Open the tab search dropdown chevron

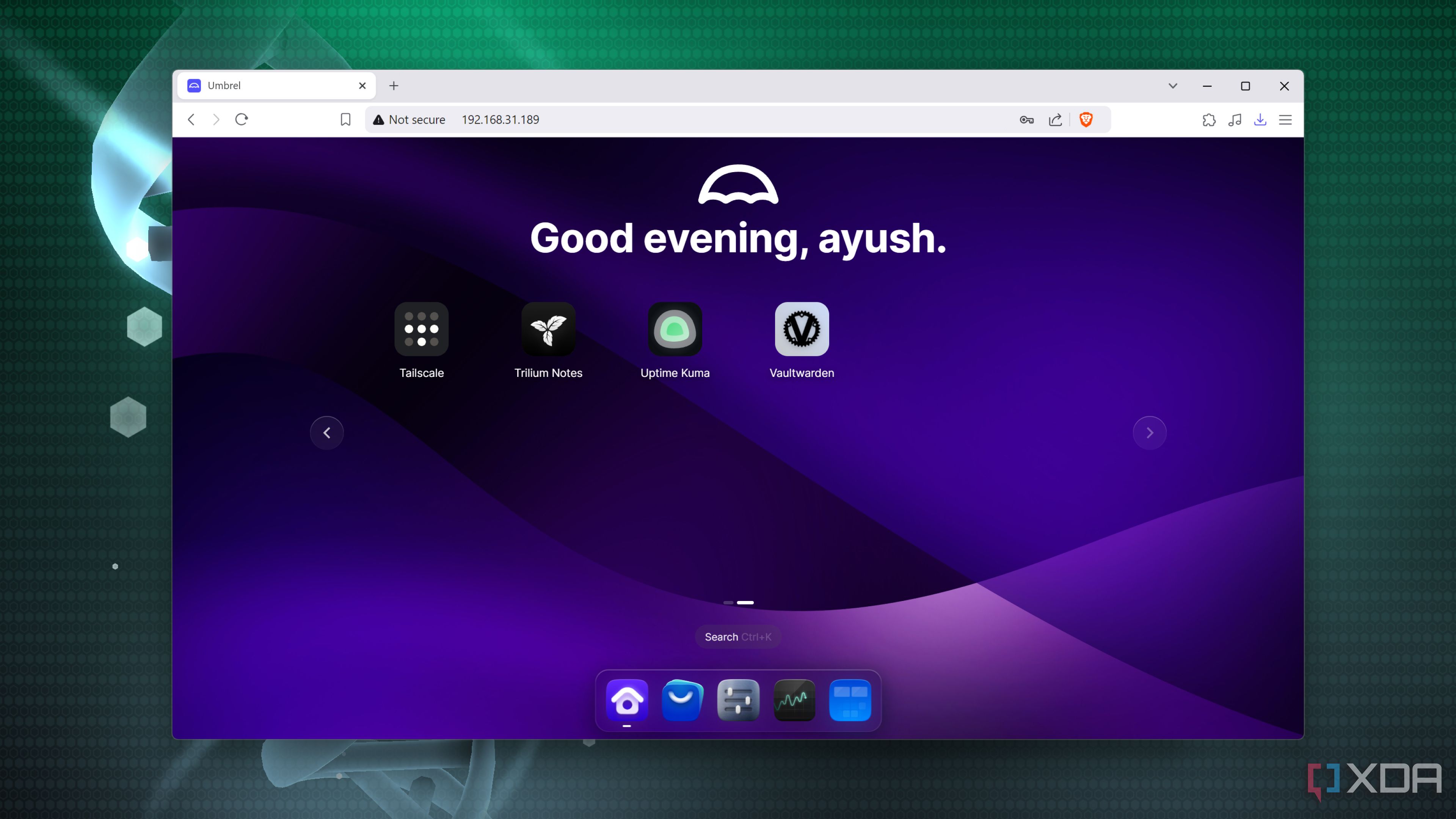click(1172, 85)
